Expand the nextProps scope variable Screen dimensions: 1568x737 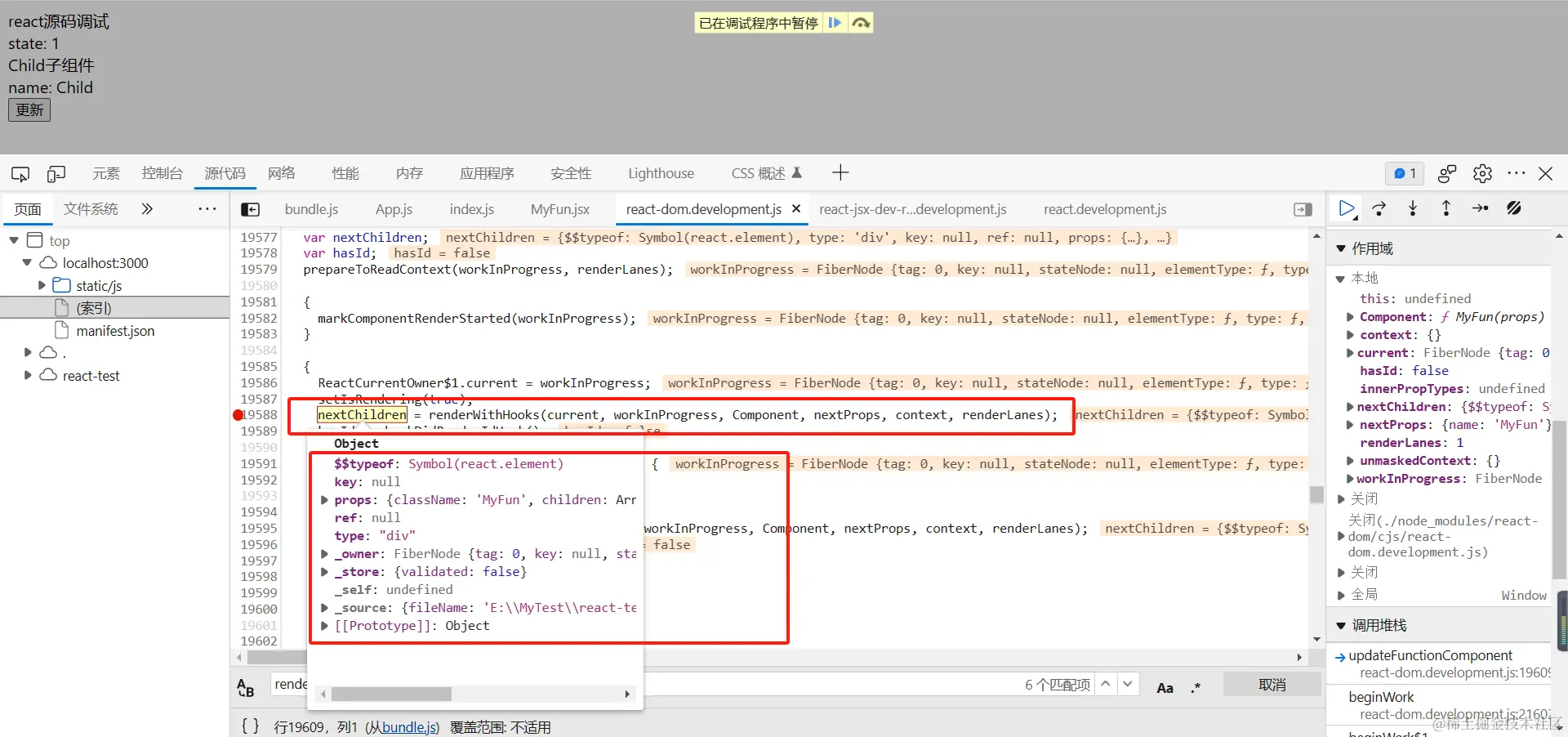pyautogui.click(x=1350, y=425)
